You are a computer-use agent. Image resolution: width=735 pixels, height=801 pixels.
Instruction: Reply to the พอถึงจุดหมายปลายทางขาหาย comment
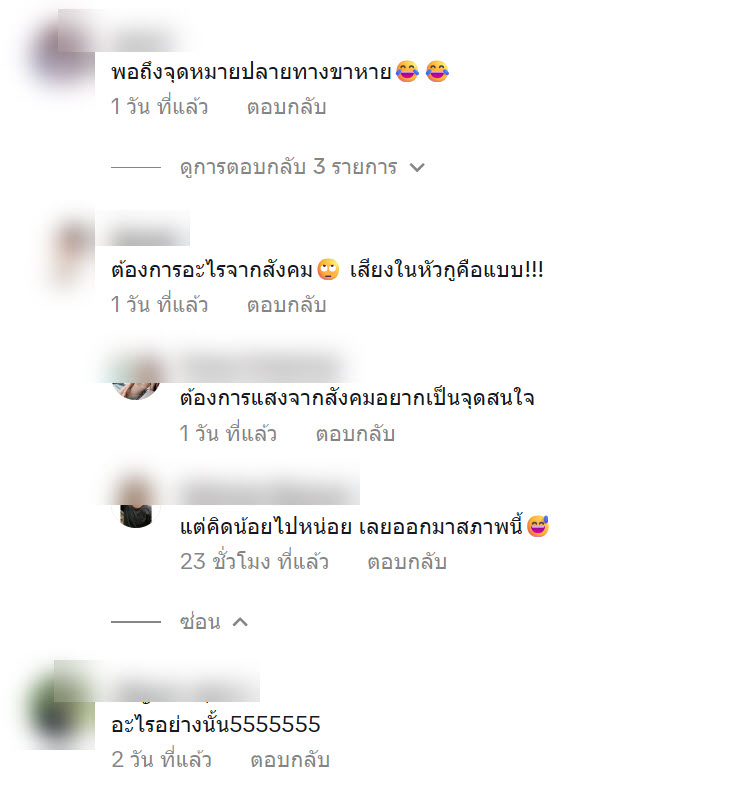[x=287, y=107]
